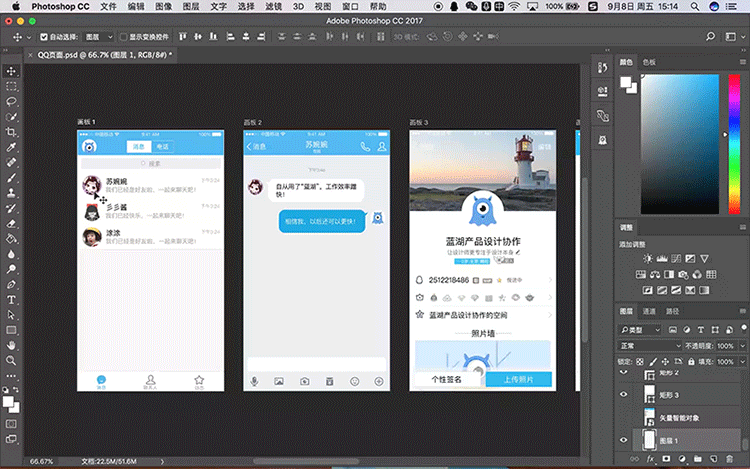750x469 pixels.
Task: Switch to the 色板 tab
Action: click(649, 62)
